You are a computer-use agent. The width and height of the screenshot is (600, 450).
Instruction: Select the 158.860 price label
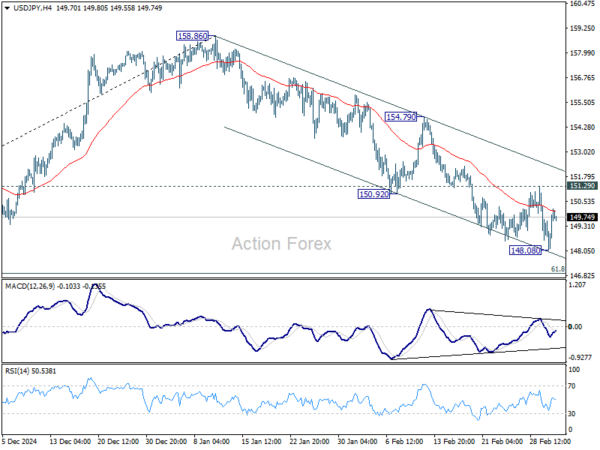point(192,36)
